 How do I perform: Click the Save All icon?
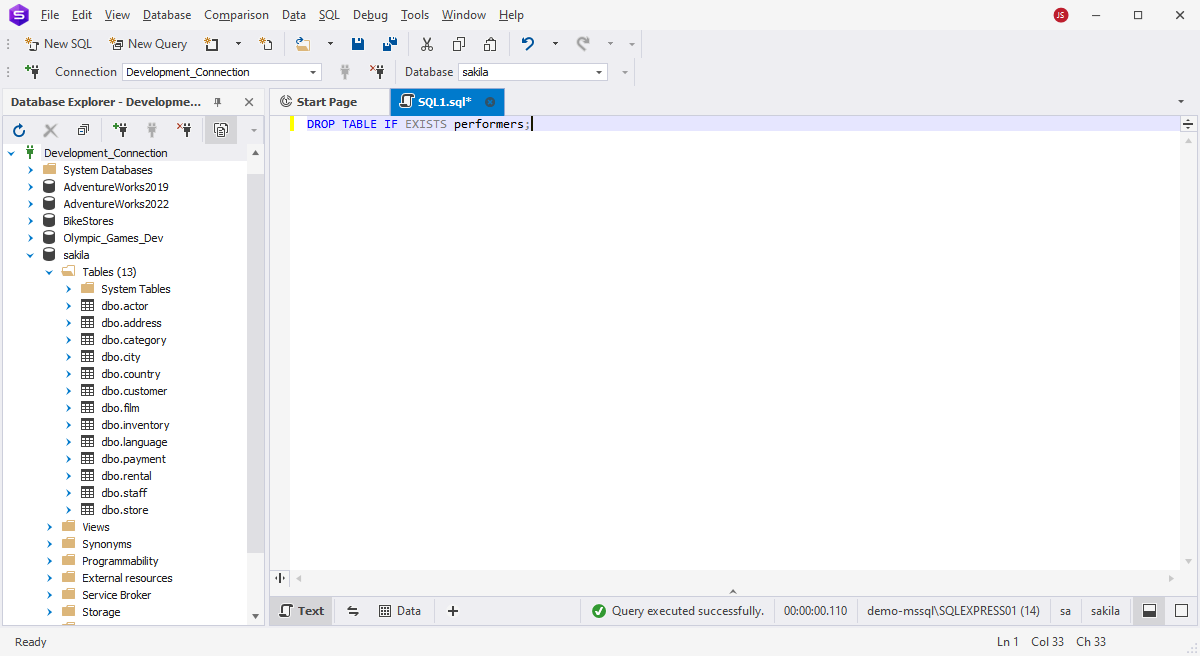[x=390, y=44]
